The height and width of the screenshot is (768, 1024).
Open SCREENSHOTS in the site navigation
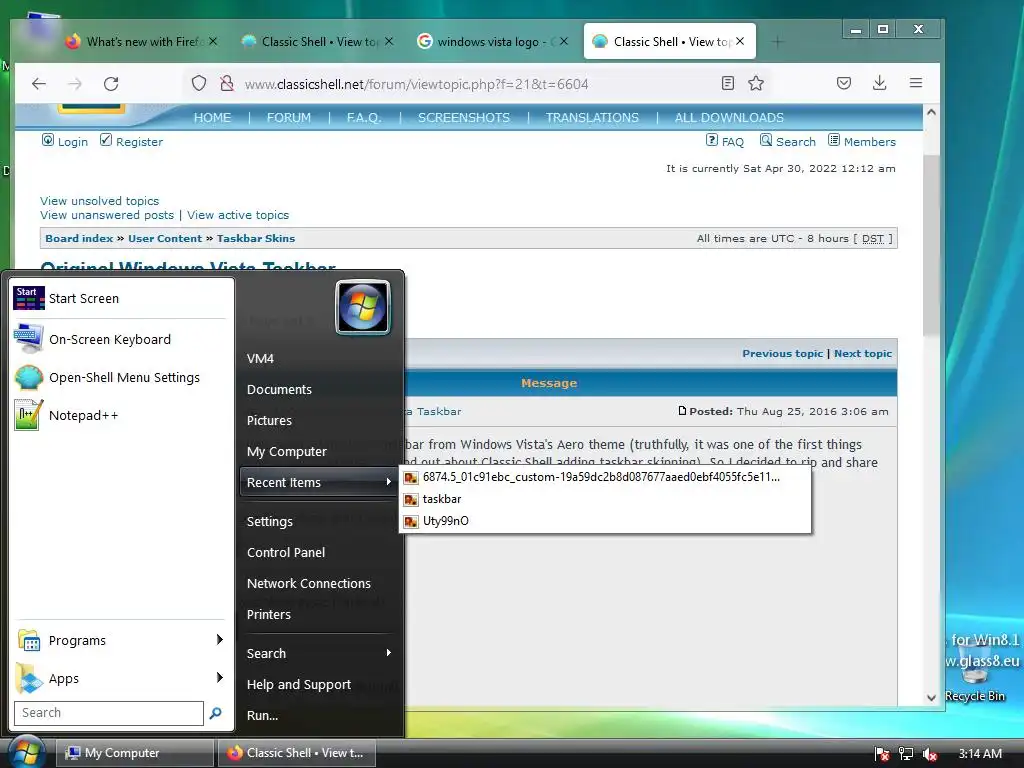464,118
